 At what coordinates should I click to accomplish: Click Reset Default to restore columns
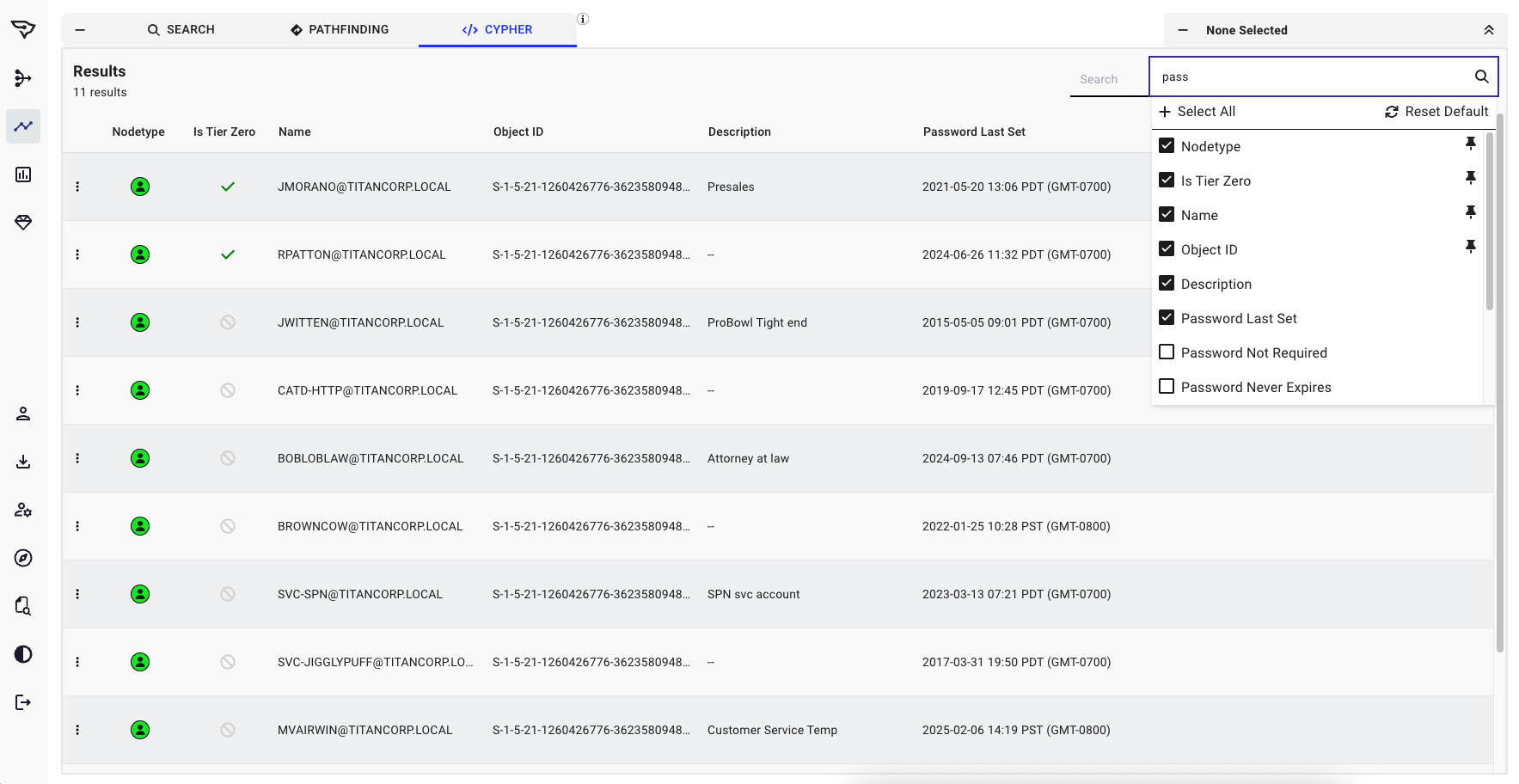[x=1436, y=111]
